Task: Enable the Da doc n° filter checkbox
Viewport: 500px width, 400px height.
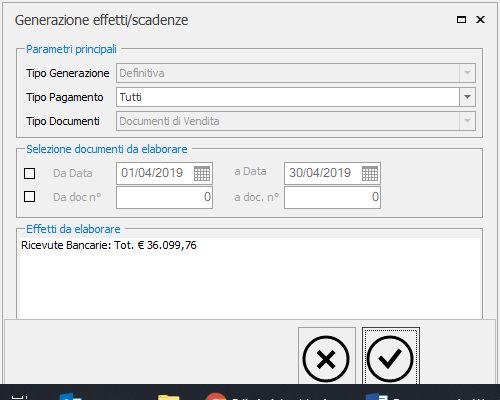Action: click(29, 197)
